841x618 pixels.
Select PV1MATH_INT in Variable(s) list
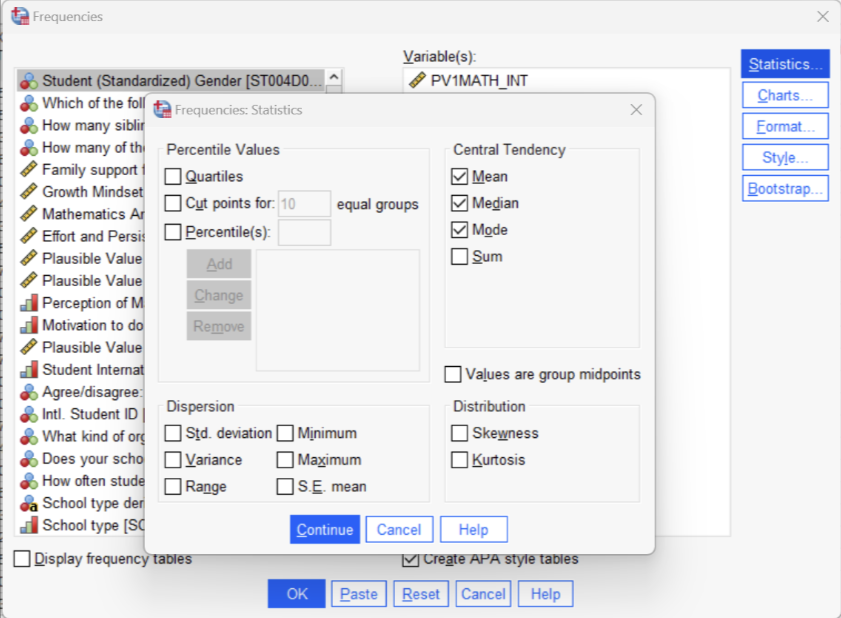[479, 81]
